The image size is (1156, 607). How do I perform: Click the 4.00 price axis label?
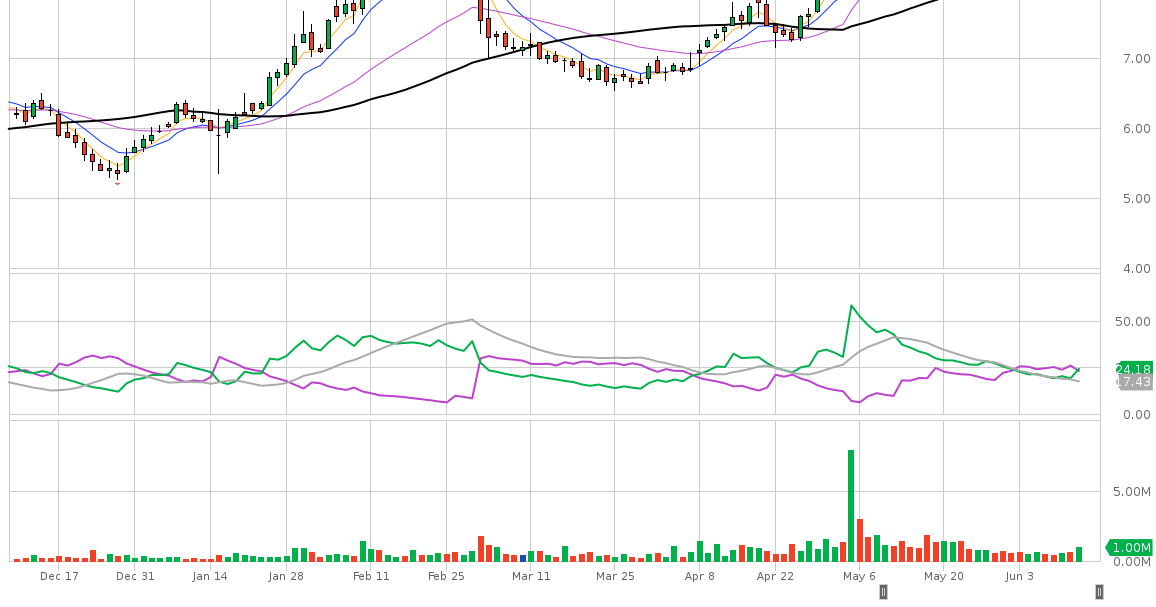(1137, 268)
